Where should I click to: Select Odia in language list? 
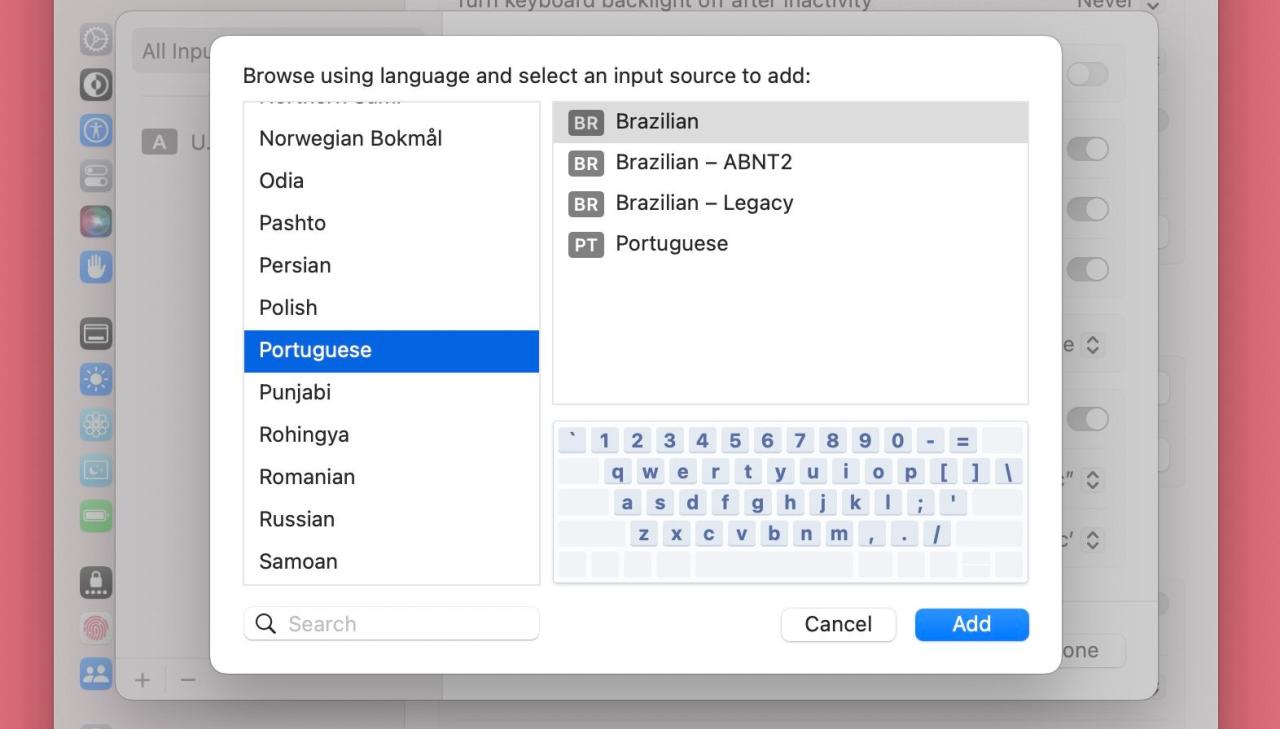click(391, 181)
